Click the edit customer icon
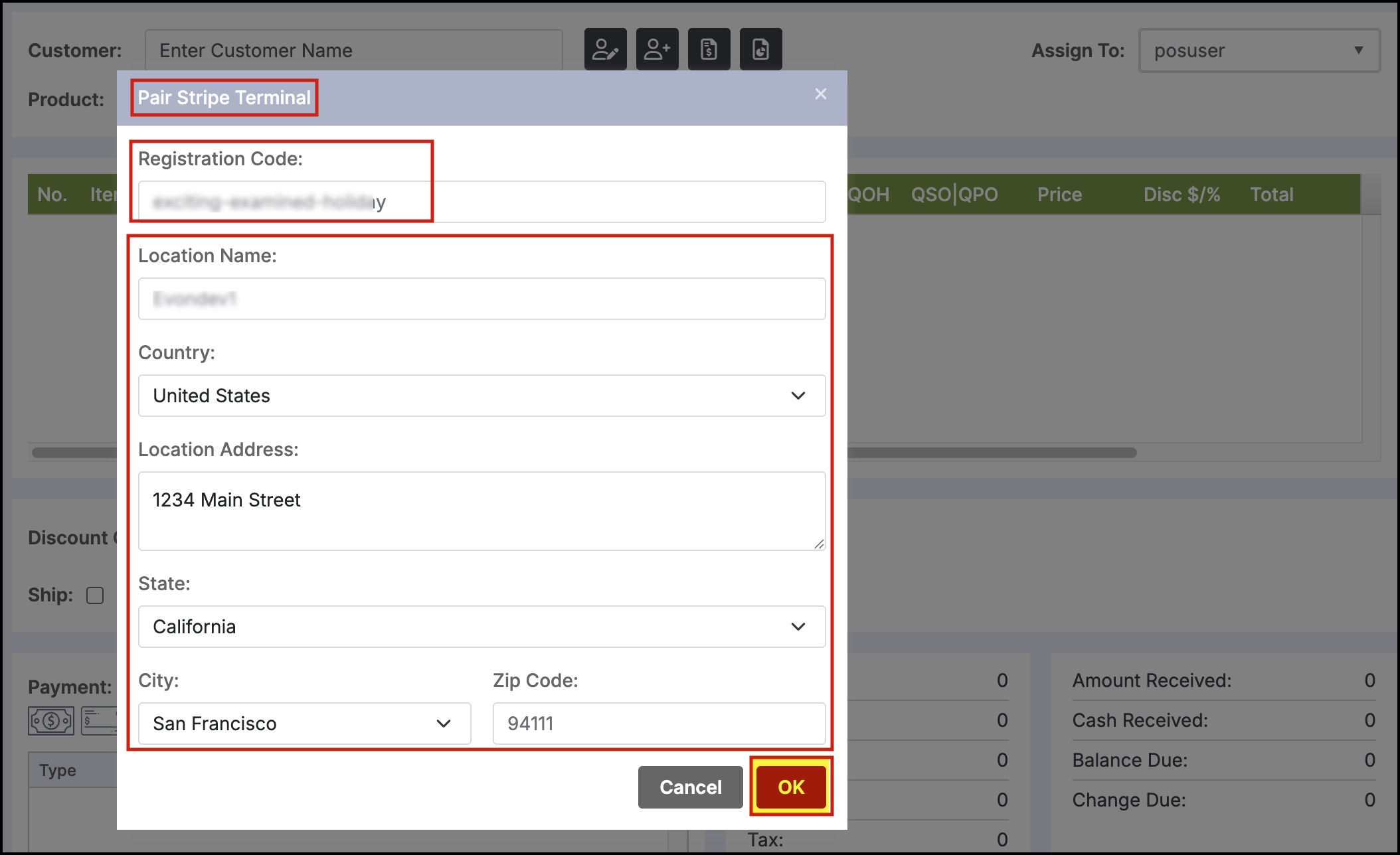The width and height of the screenshot is (1400, 855). coord(605,49)
